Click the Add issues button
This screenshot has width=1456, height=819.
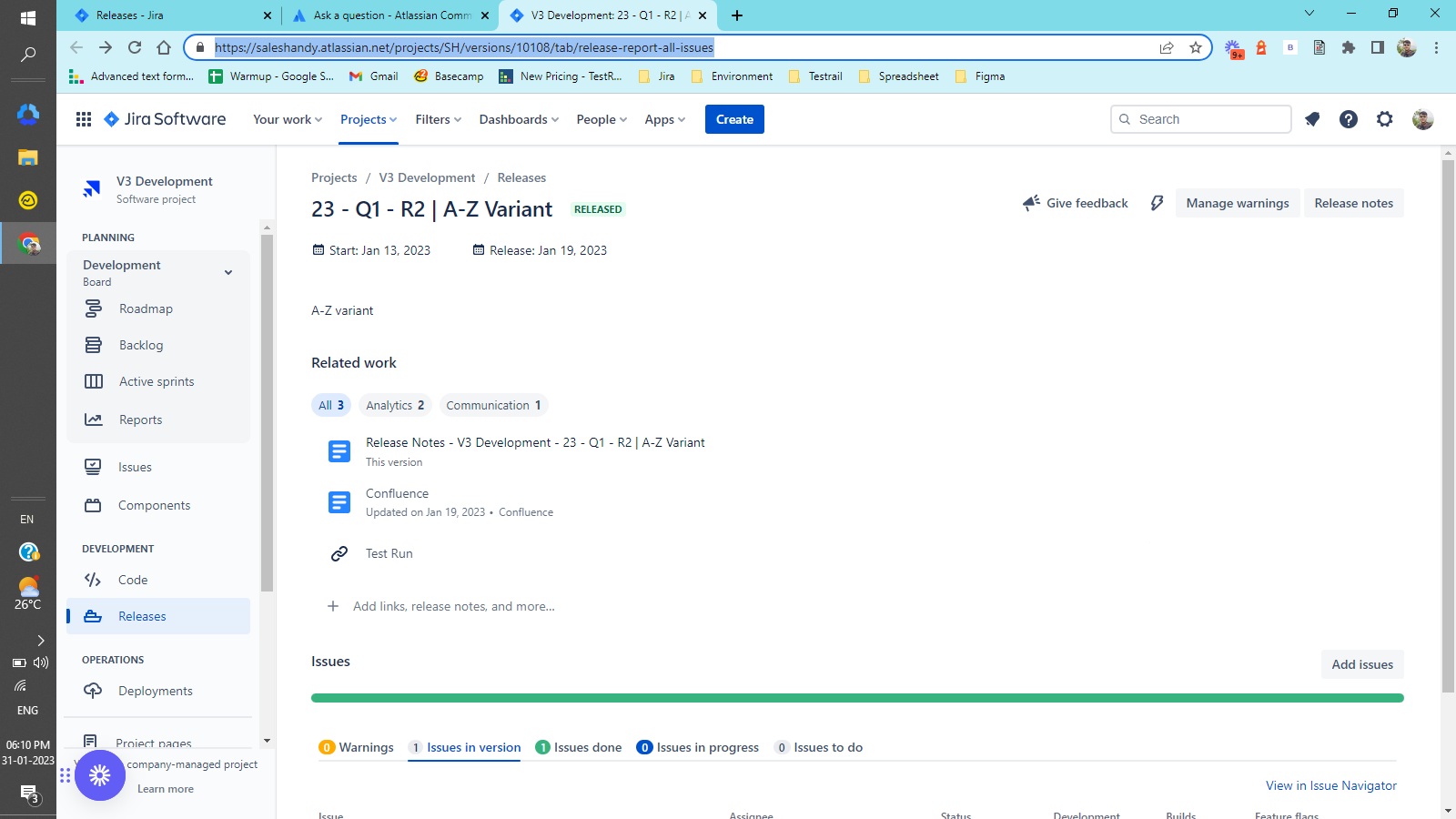pyautogui.click(x=1362, y=664)
